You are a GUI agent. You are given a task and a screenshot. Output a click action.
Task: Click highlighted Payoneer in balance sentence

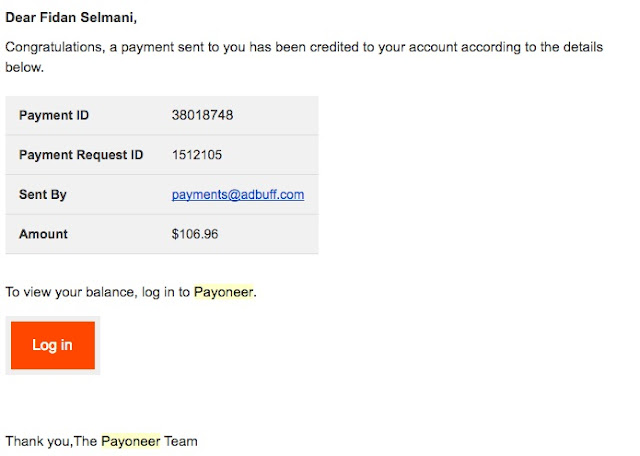point(223,293)
